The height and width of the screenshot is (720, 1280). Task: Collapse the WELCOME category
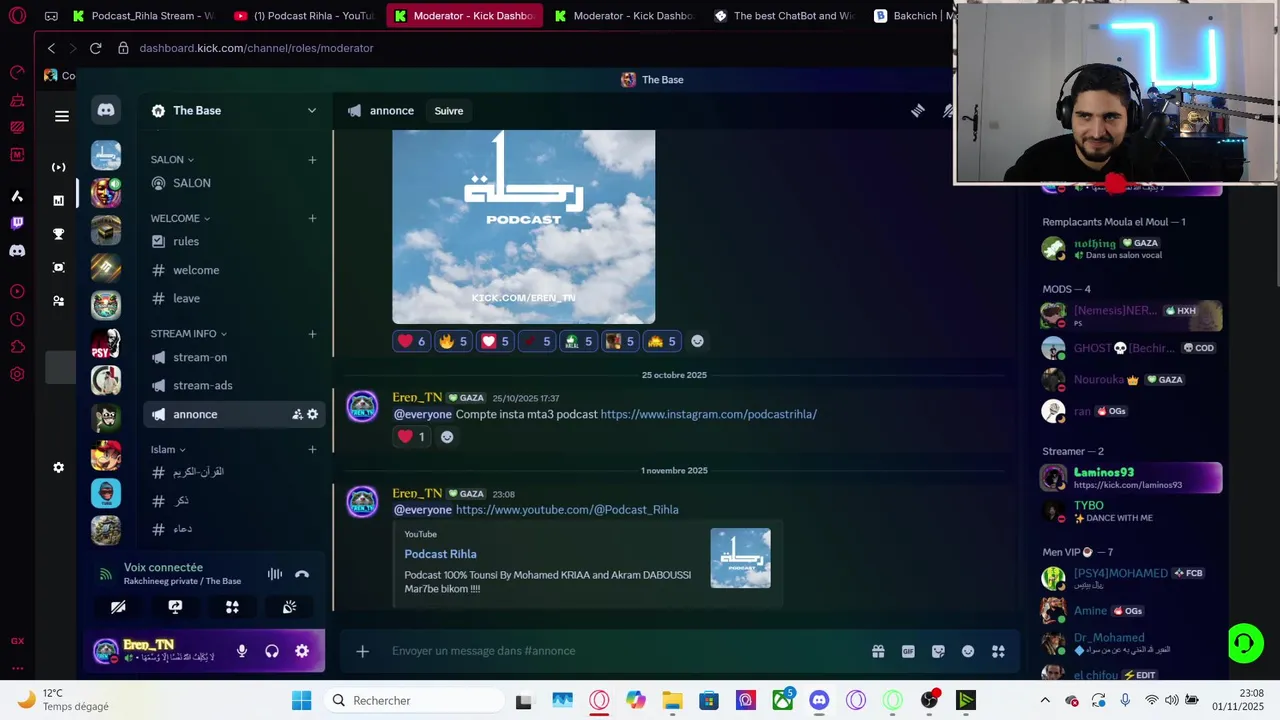coord(180,218)
